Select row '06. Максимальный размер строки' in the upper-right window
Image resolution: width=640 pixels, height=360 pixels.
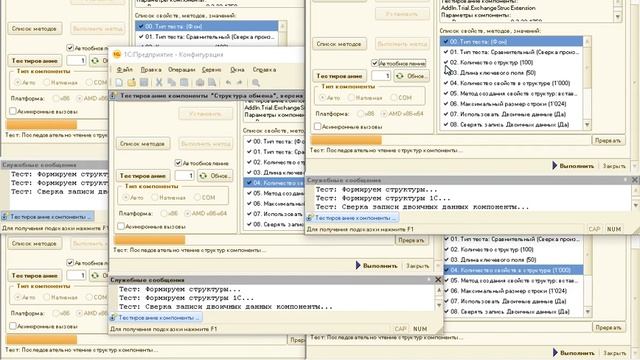click(511, 104)
